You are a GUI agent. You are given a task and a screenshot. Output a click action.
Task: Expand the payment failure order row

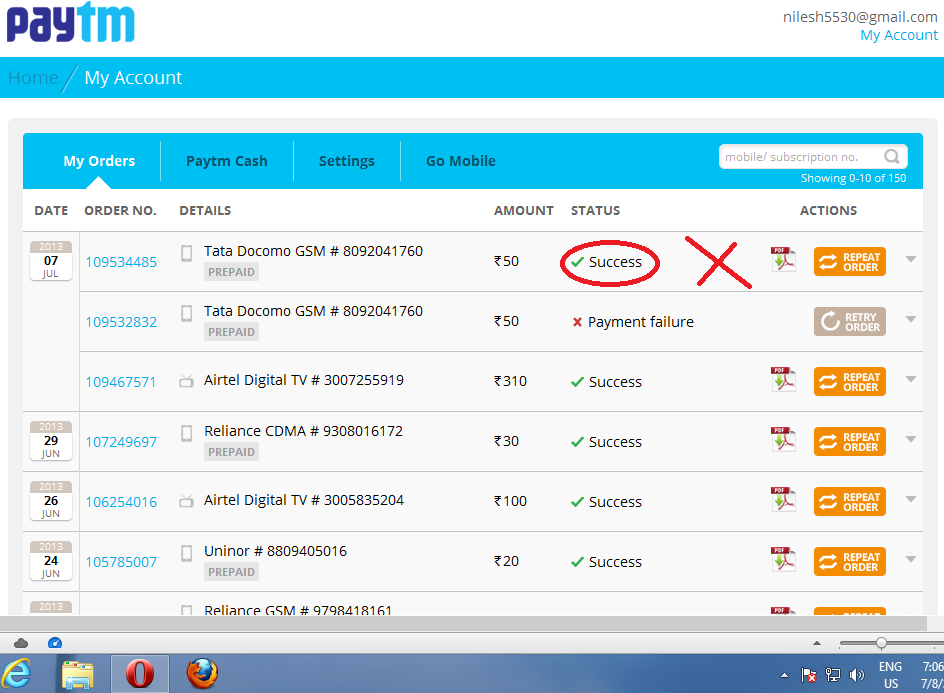910,320
